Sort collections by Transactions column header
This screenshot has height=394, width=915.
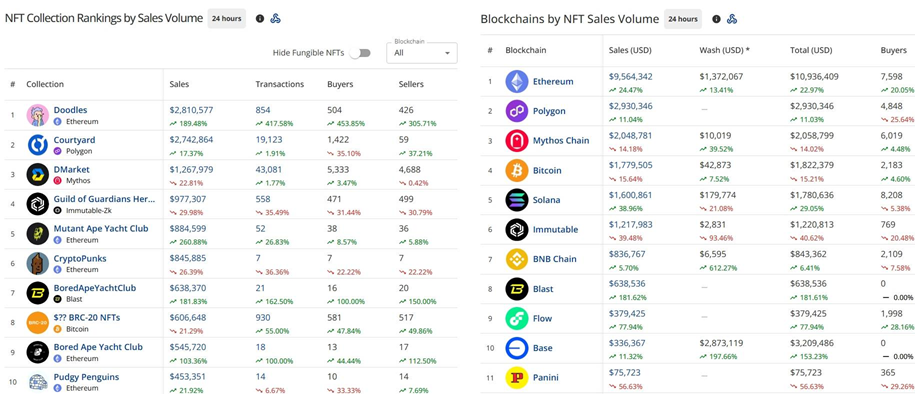(x=280, y=84)
